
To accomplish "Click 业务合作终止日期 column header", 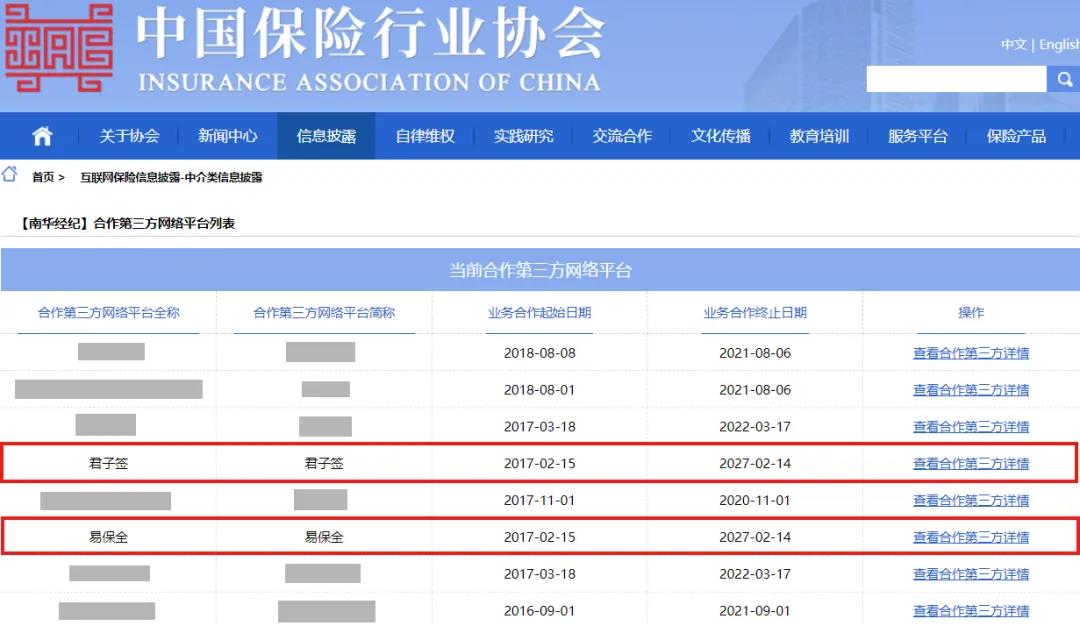I will pos(755,313).
